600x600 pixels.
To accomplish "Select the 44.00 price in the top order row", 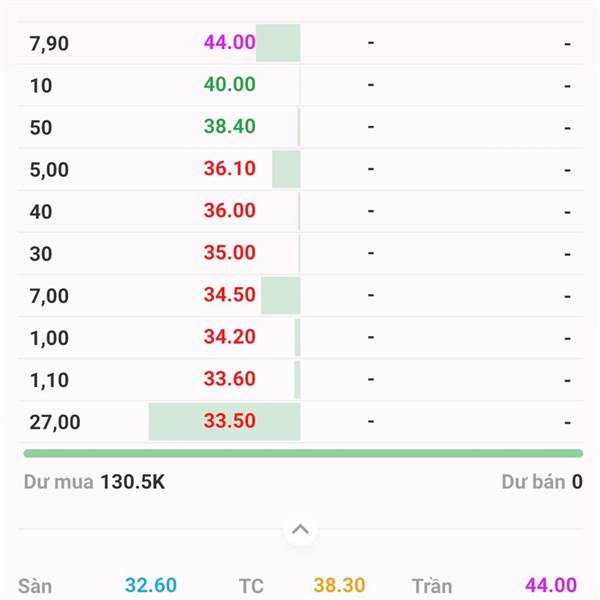I will pos(230,43).
